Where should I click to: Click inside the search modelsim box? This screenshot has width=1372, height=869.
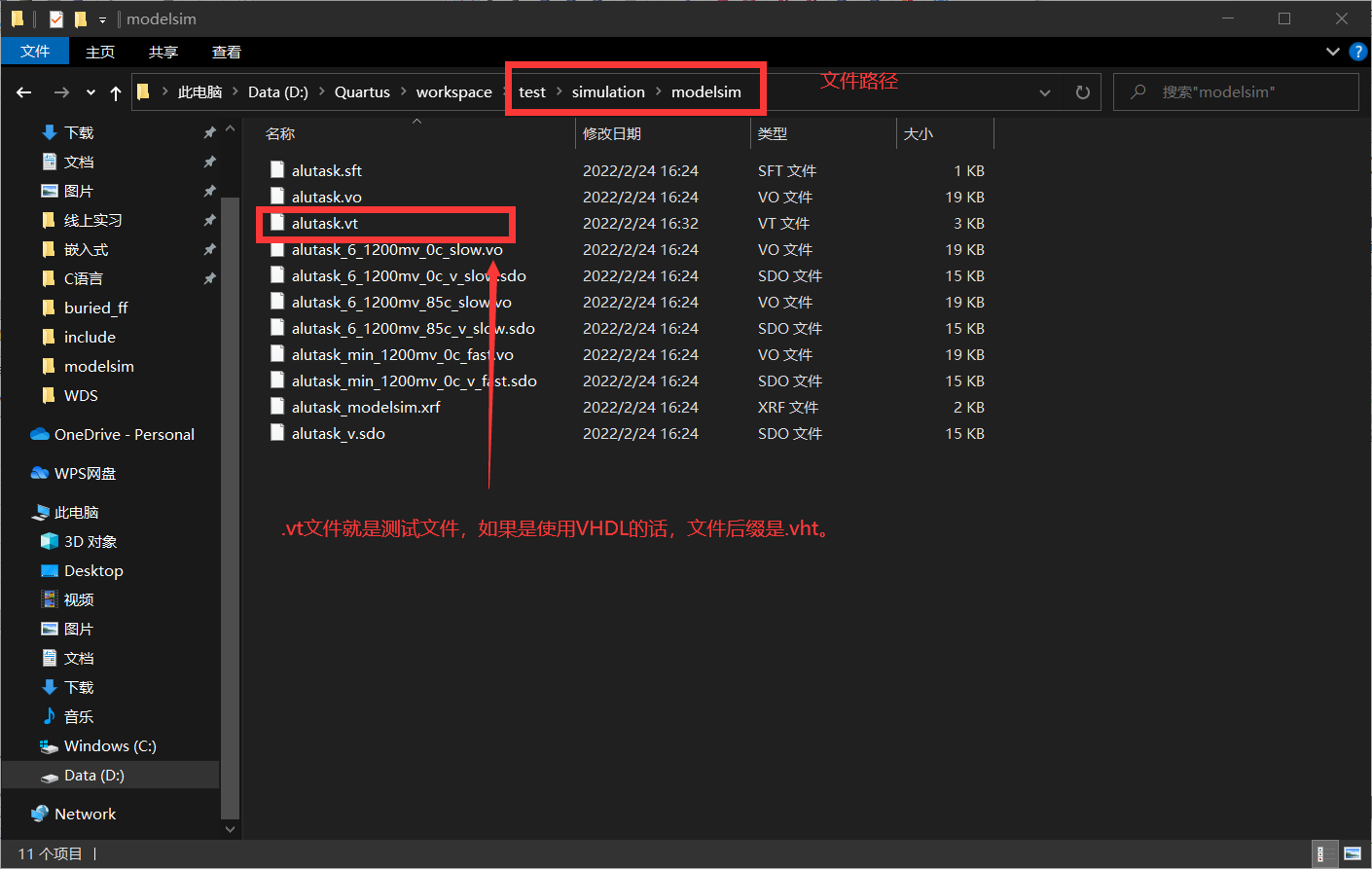pos(1236,91)
